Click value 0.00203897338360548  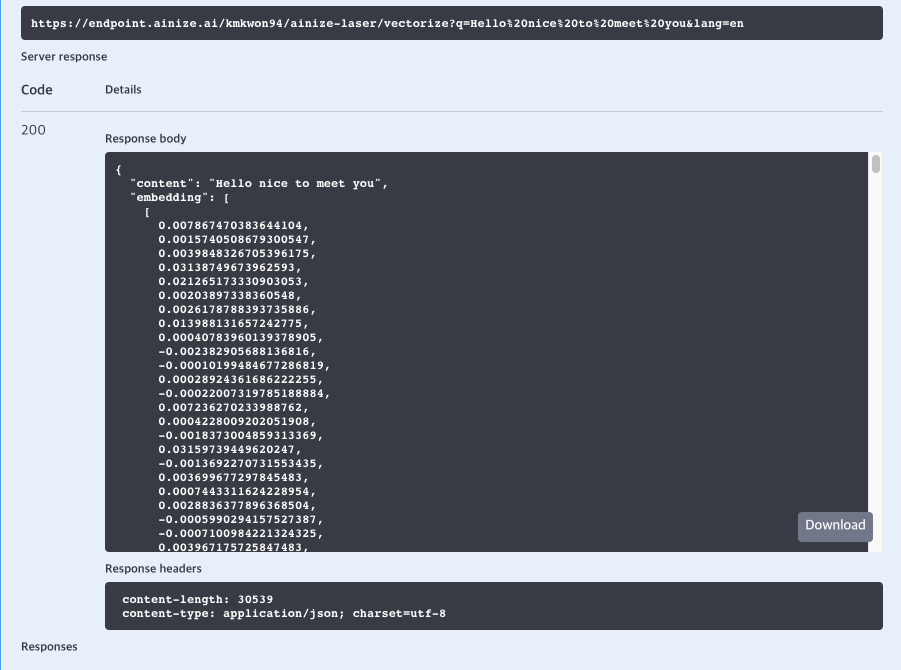(x=230, y=295)
